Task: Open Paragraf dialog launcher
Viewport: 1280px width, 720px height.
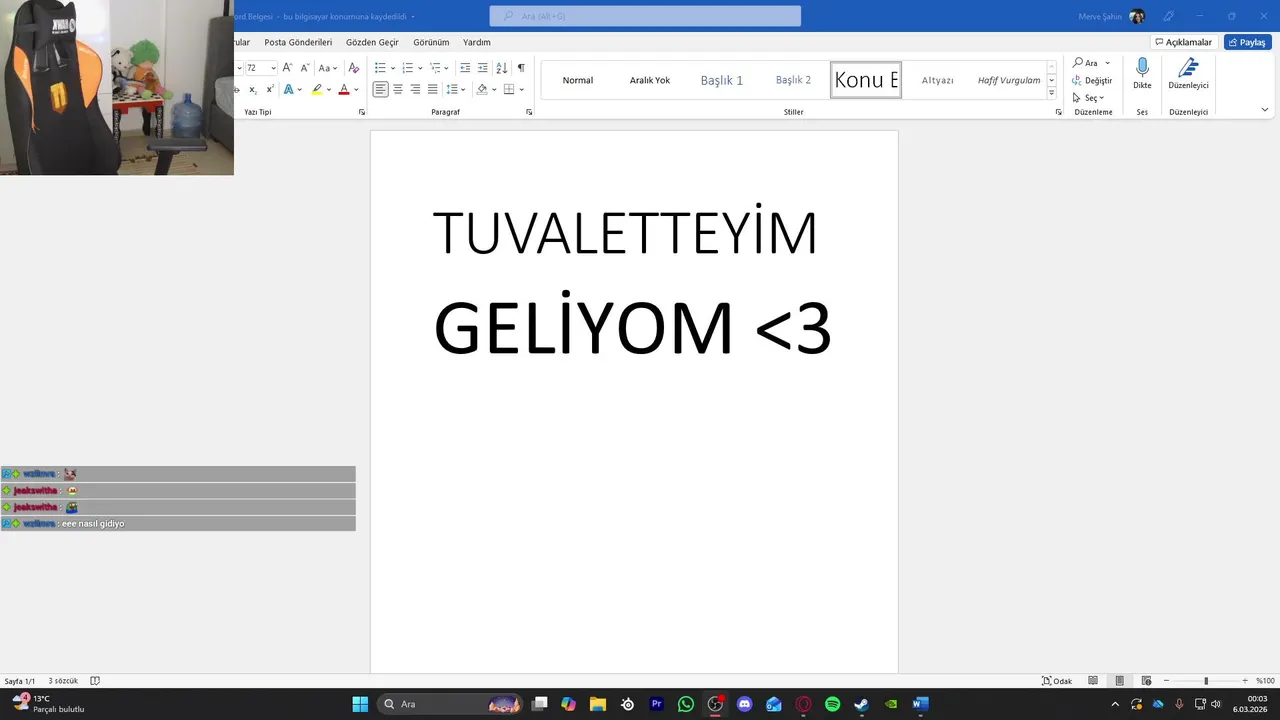Action: 529,112
